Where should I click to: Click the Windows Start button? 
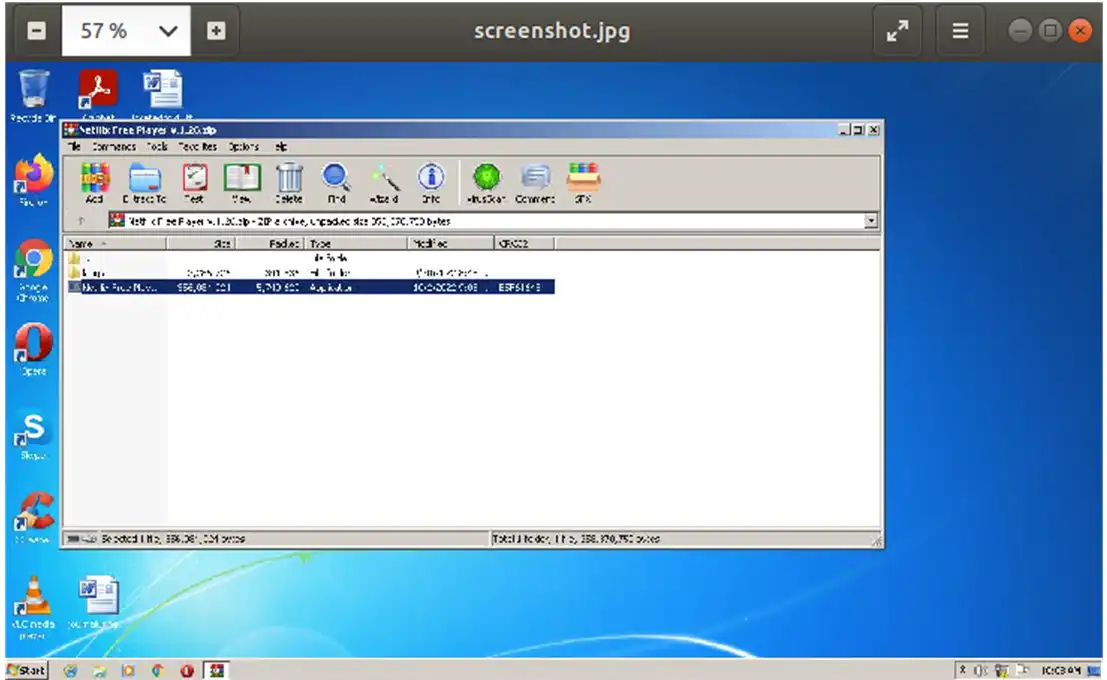point(27,670)
